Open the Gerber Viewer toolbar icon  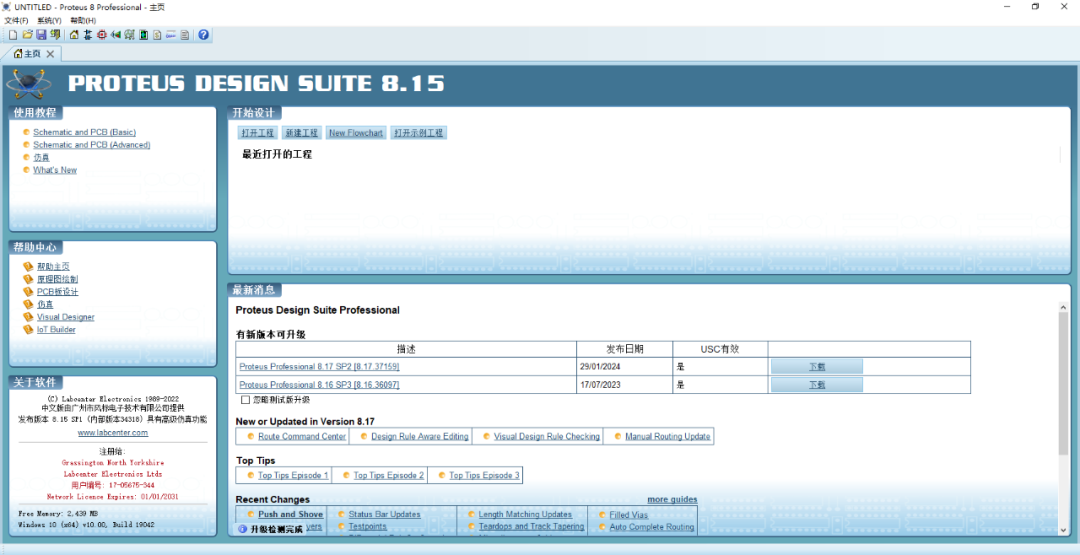point(129,34)
